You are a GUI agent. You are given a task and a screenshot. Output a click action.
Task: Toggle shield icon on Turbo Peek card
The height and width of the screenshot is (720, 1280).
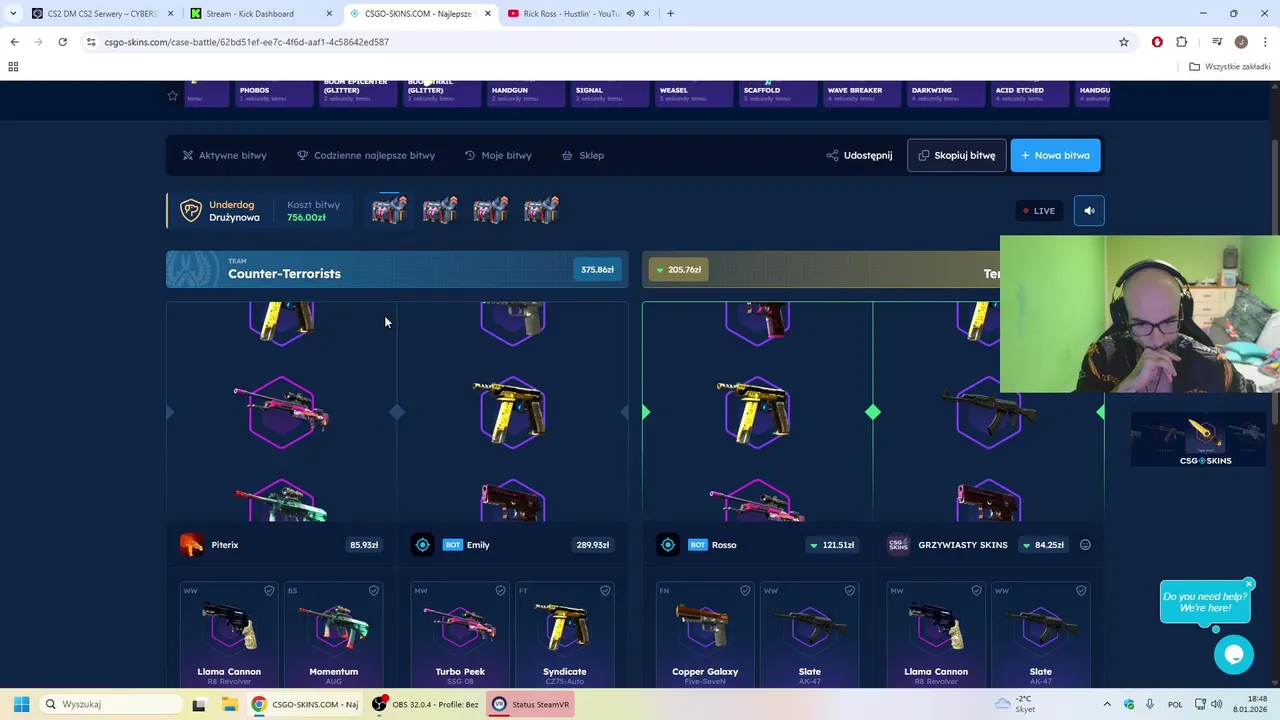click(x=500, y=591)
